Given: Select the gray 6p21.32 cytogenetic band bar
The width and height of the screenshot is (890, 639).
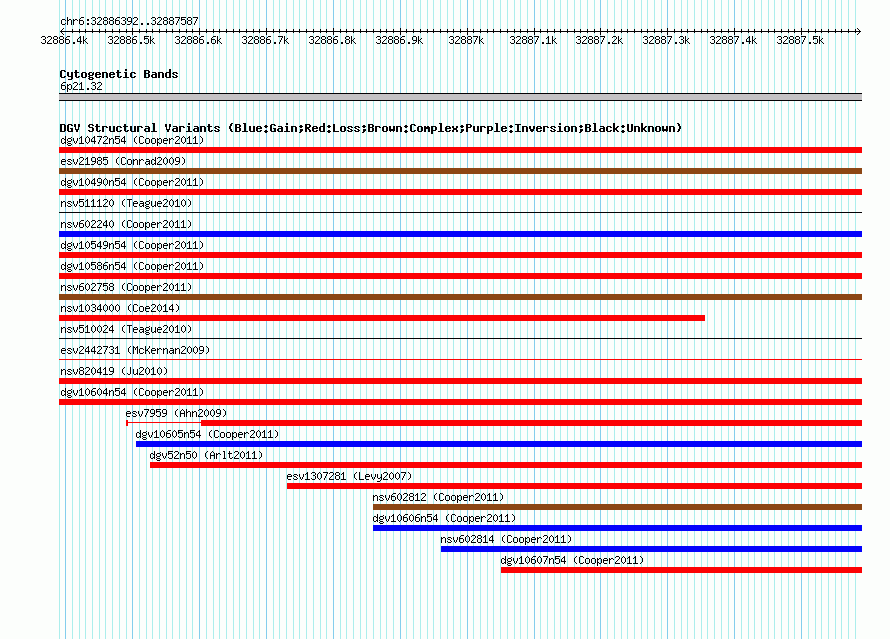Looking at the screenshot, I should 460,97.
